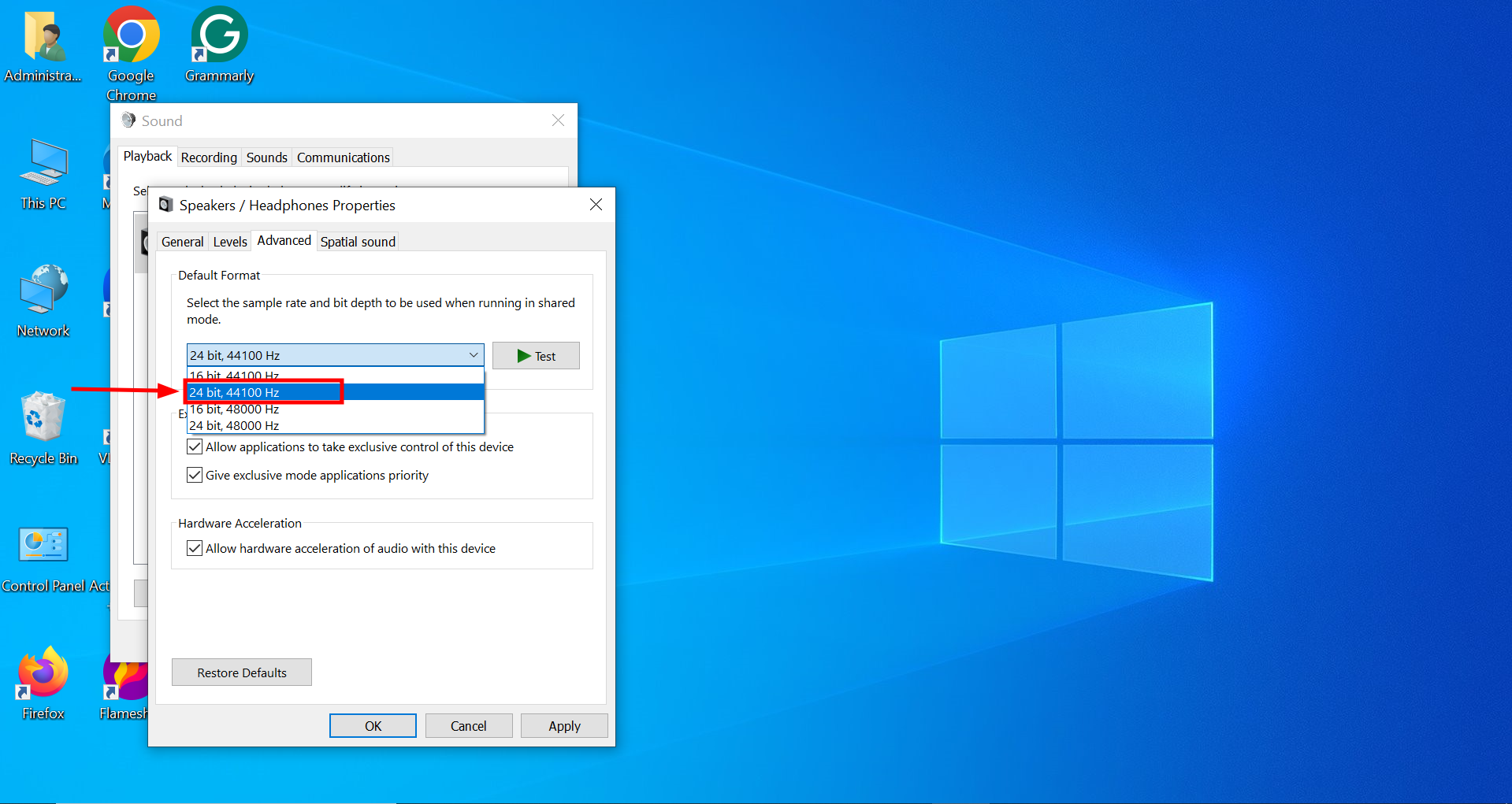
Task: Open the Spatial sound tab
Action: [x=358, y=242]
